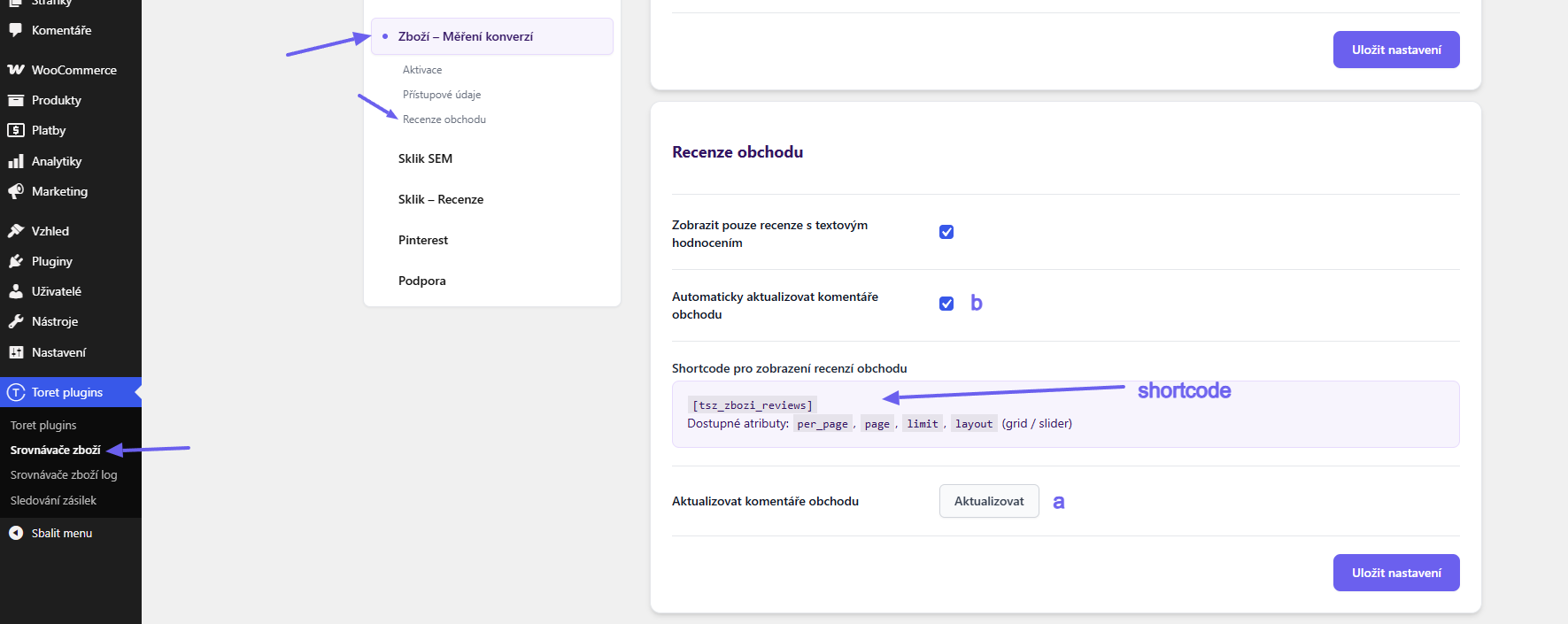
Task: Select the Sklik – Recenze tab
Action: pos(441,199)
